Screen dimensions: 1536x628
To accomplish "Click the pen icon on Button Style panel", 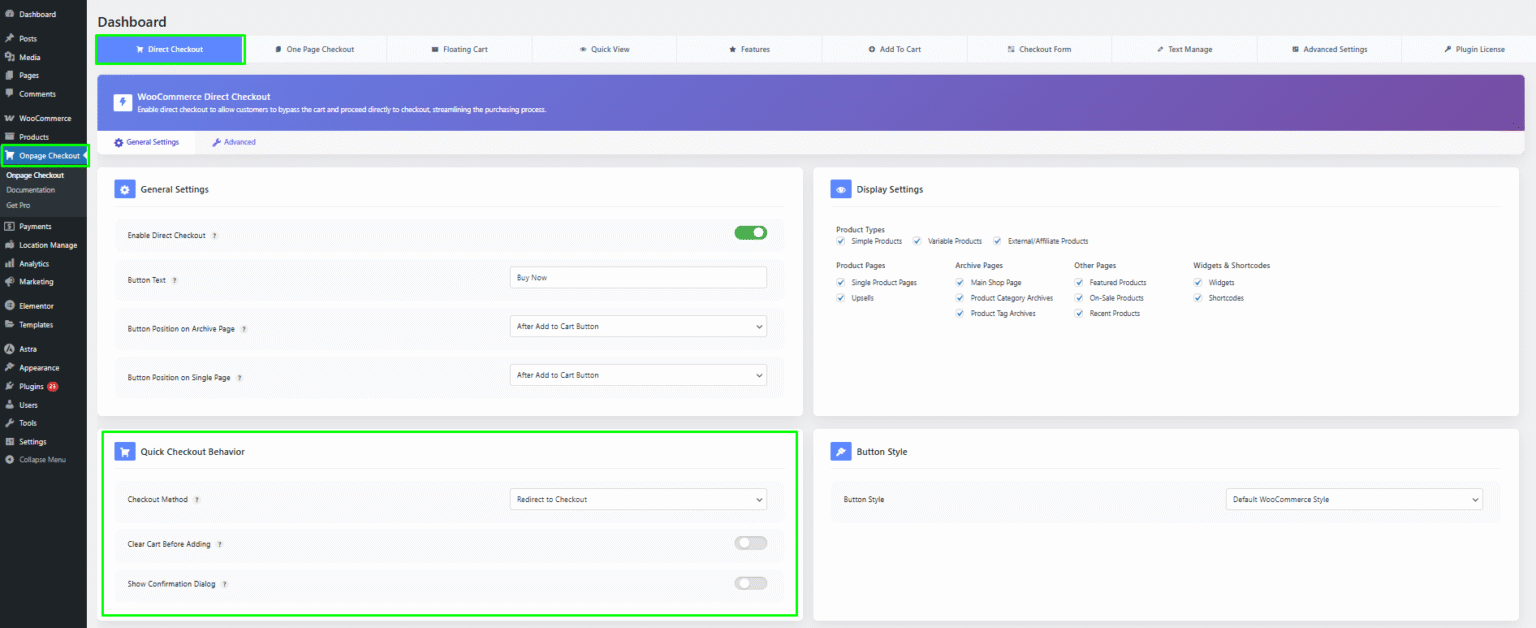I will click(840, 451).
